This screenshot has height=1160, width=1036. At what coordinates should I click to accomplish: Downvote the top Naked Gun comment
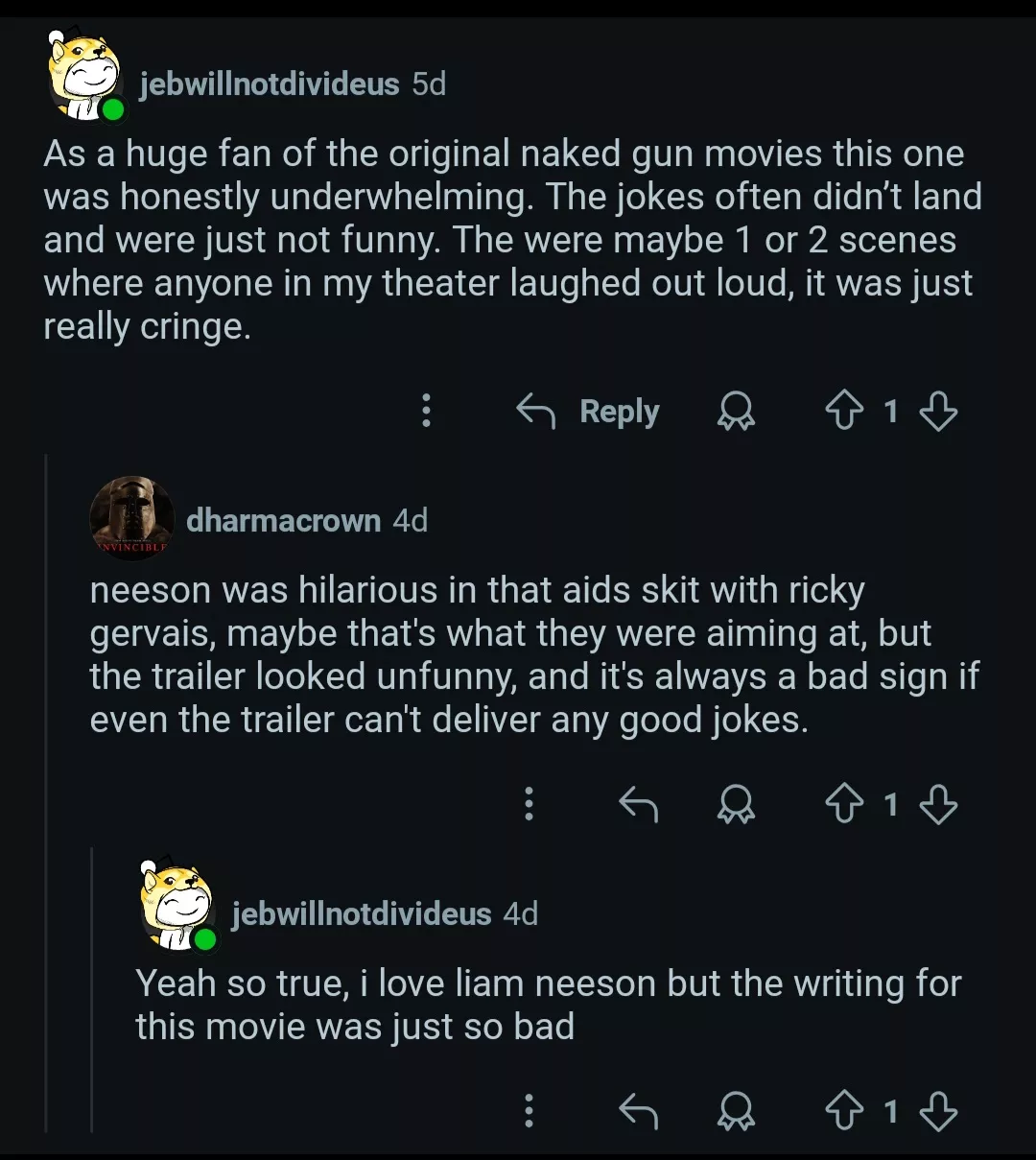point(938,412)
